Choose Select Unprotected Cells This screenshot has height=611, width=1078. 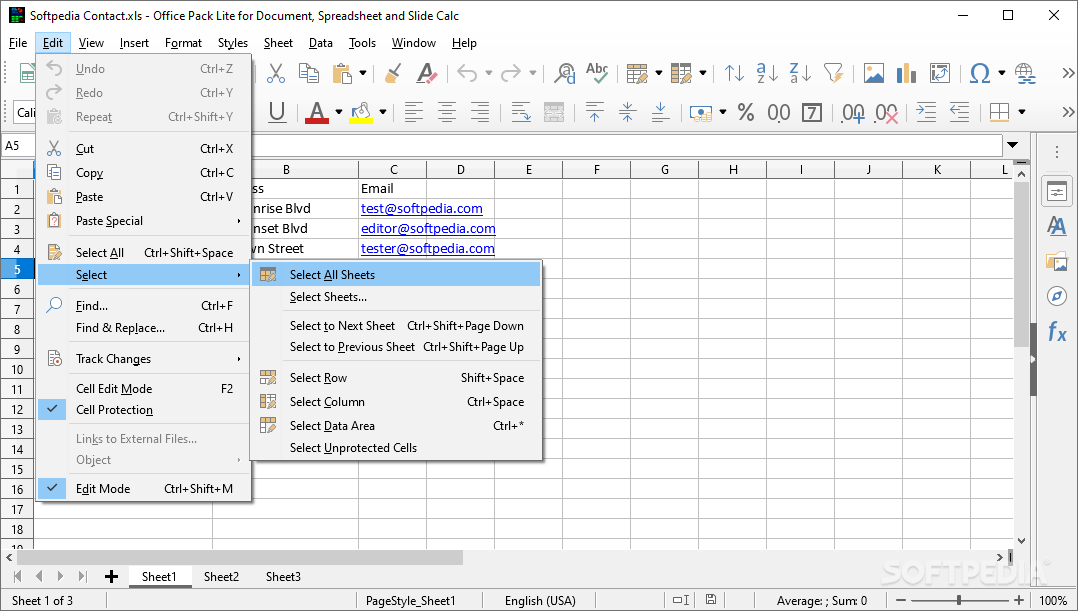[x=396, y=448]
